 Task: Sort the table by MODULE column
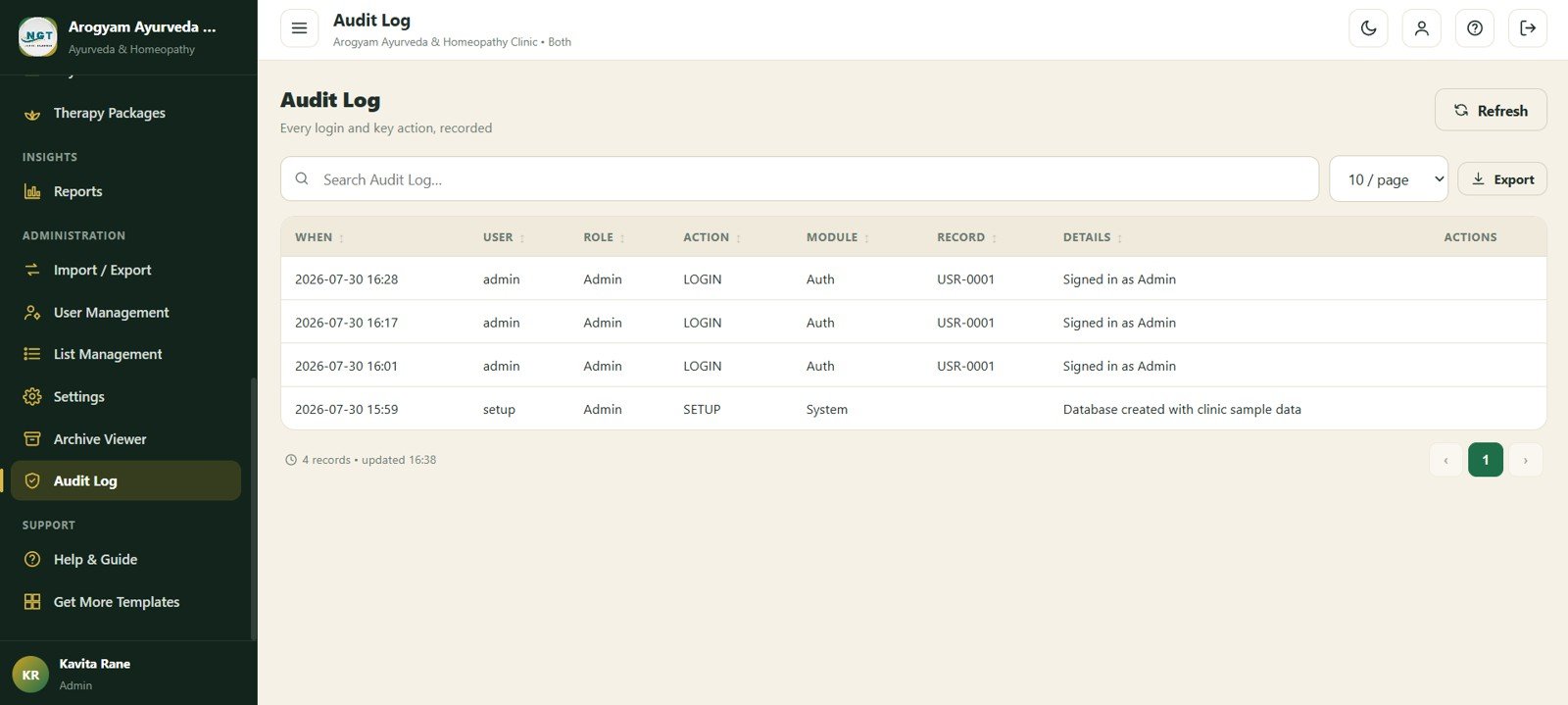[838, 237]
